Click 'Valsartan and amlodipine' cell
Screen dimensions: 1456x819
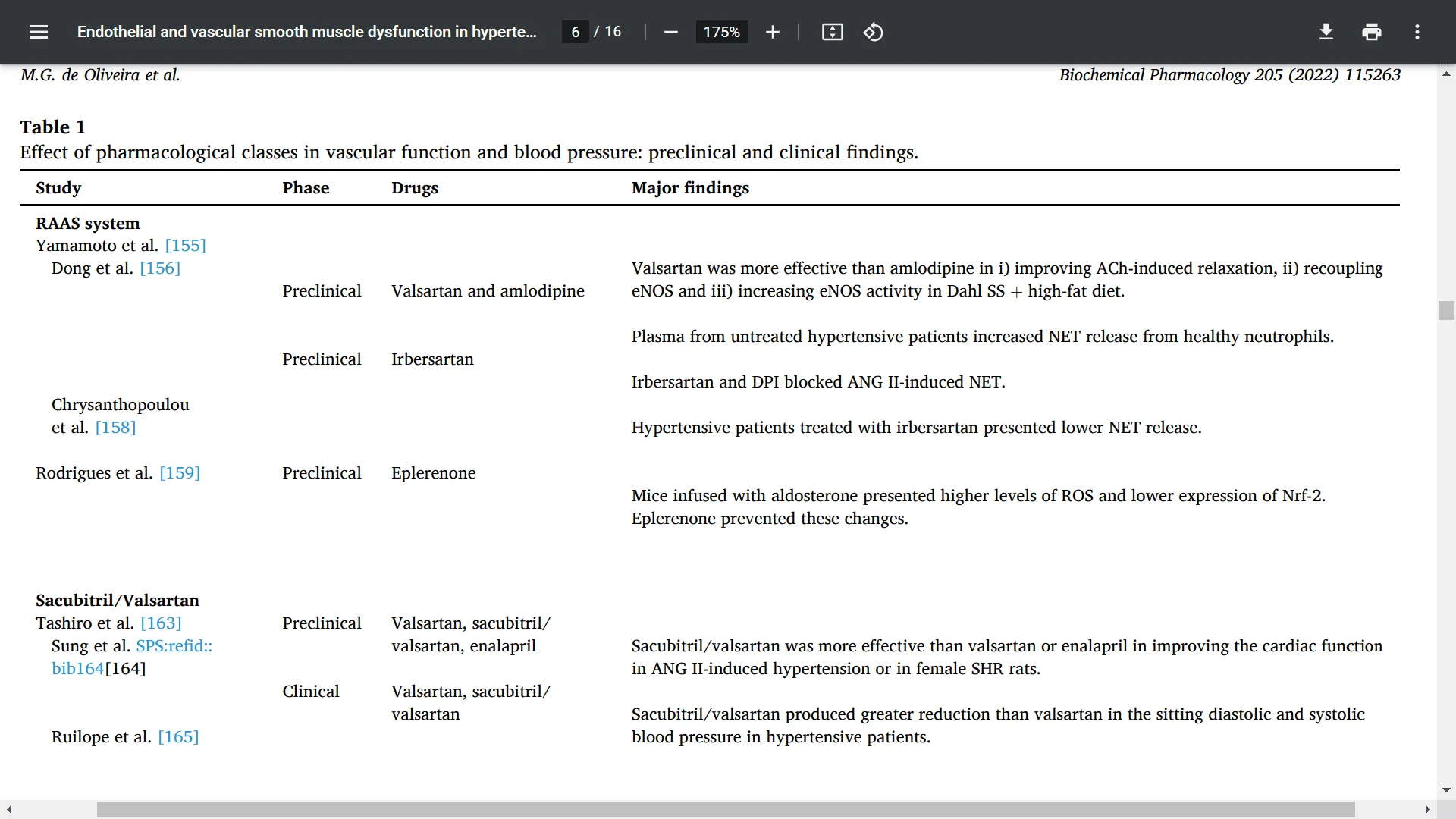[488, 291]
